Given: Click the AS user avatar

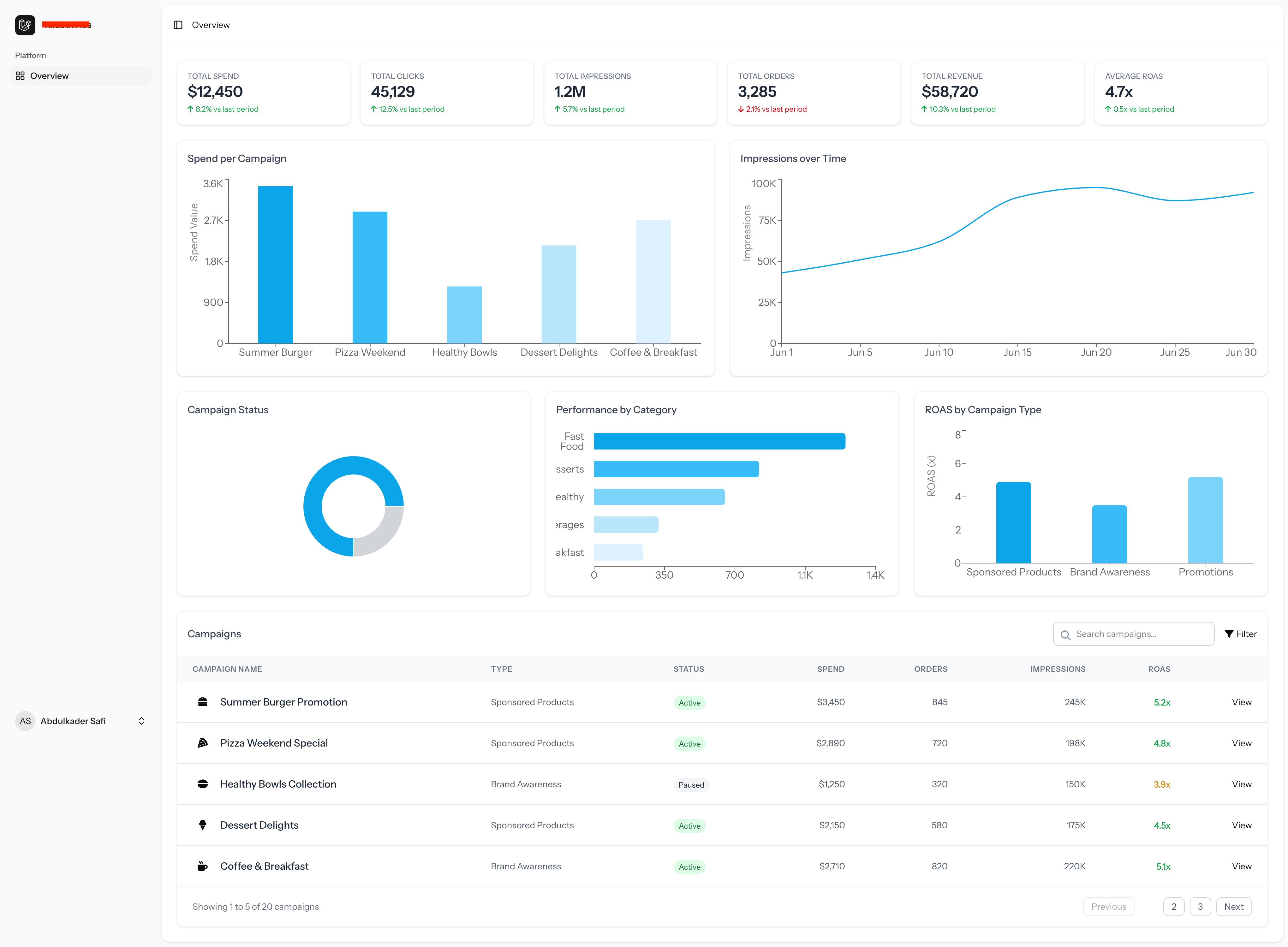Looking at the screenshot, I should (x=25, y=721).
